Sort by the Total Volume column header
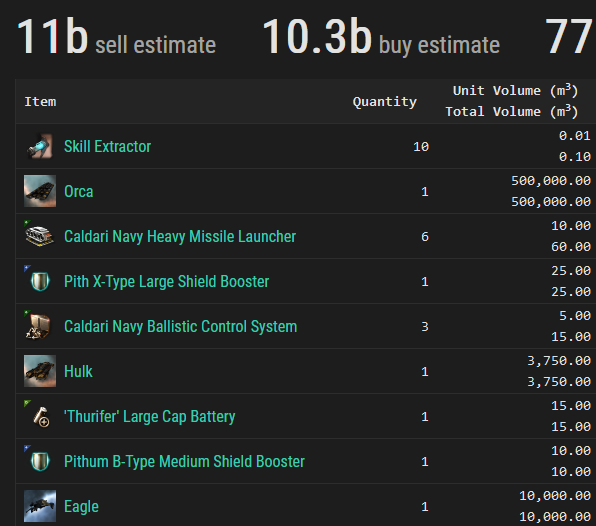 (512, 111)
